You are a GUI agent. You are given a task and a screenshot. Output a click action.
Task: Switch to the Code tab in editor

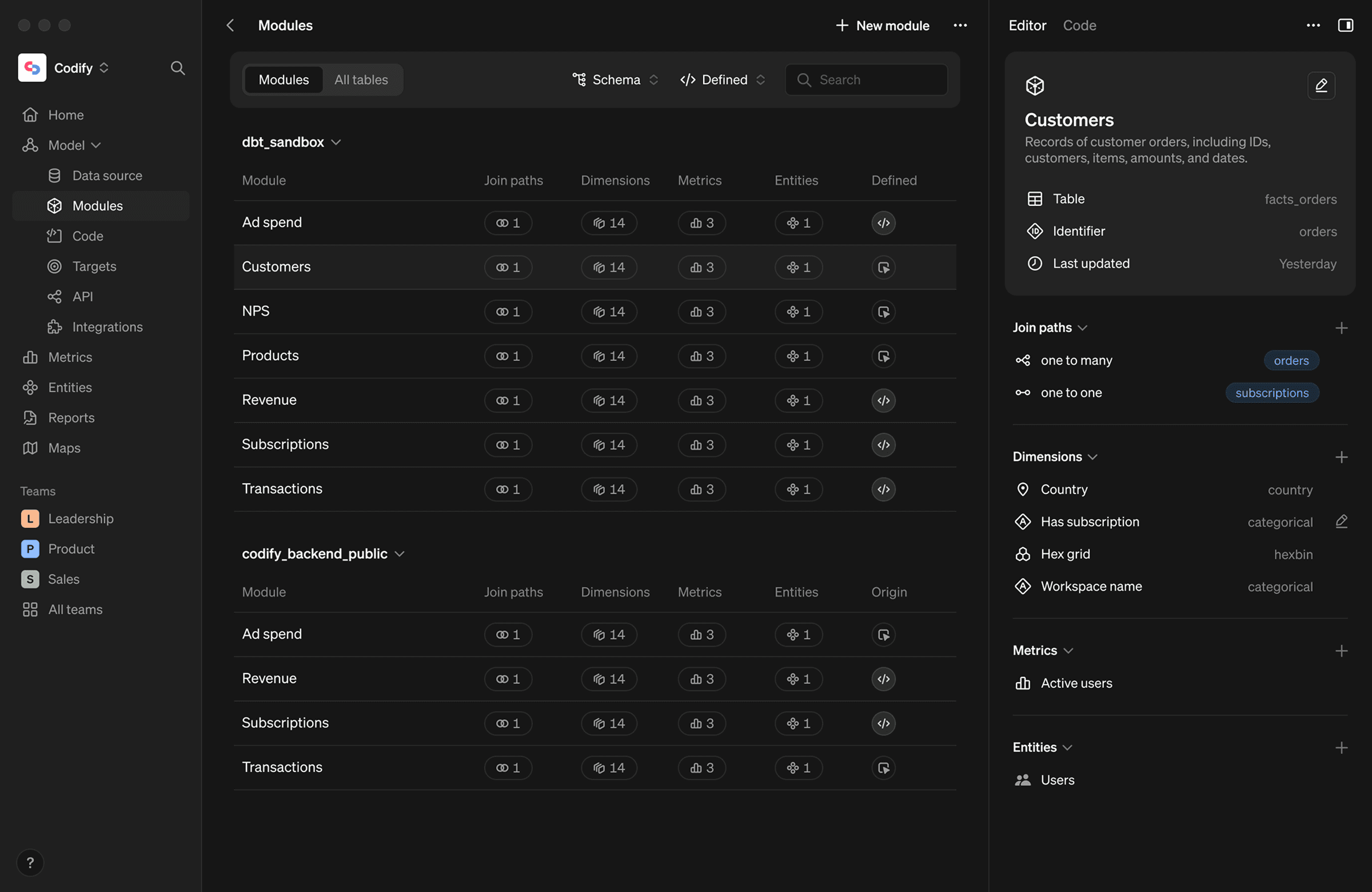coord(1079,25)
